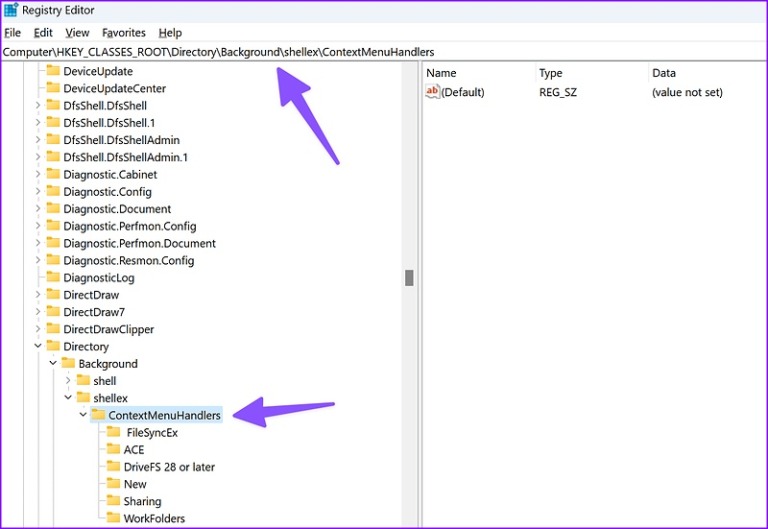Select the (Default) value name

(x=463, y=92)
